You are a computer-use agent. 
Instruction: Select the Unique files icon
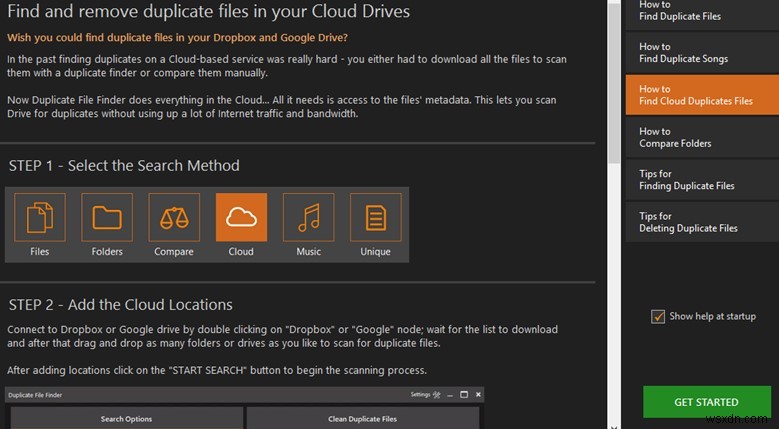[376, 219]
